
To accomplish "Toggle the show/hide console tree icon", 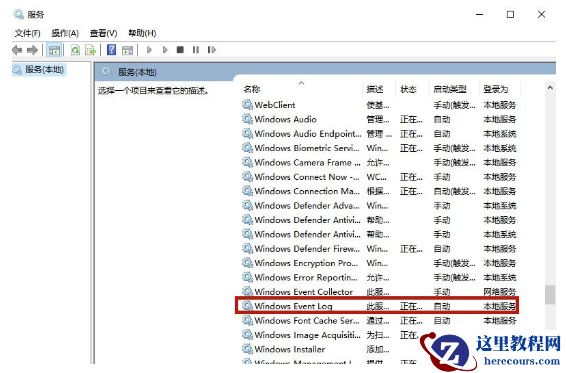I will point(55,50).
